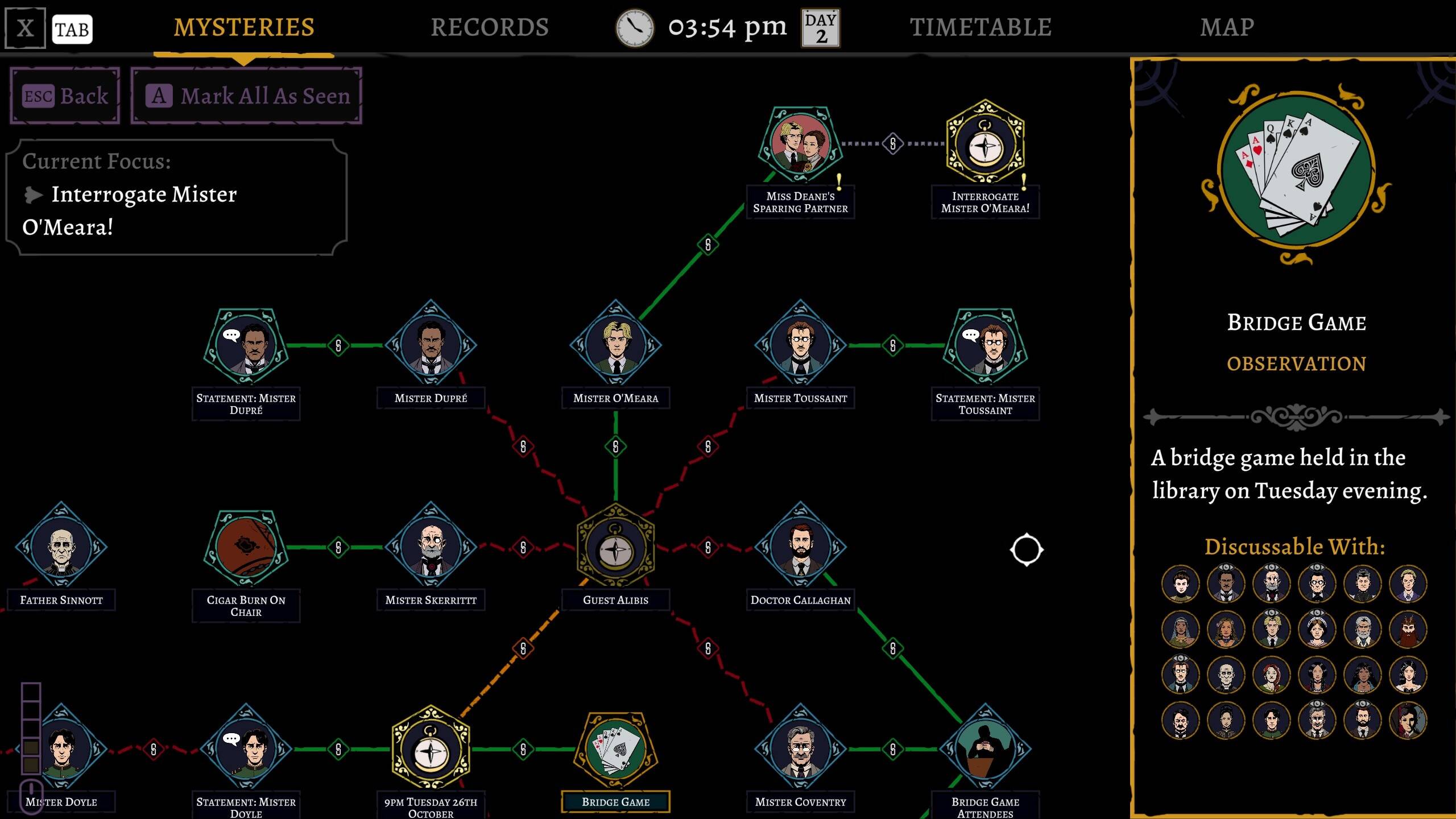Image resolution: width=1456 pixels, height=819 pixels.
Task: Click the zoom level slider bar
Action: pos(31,728)
